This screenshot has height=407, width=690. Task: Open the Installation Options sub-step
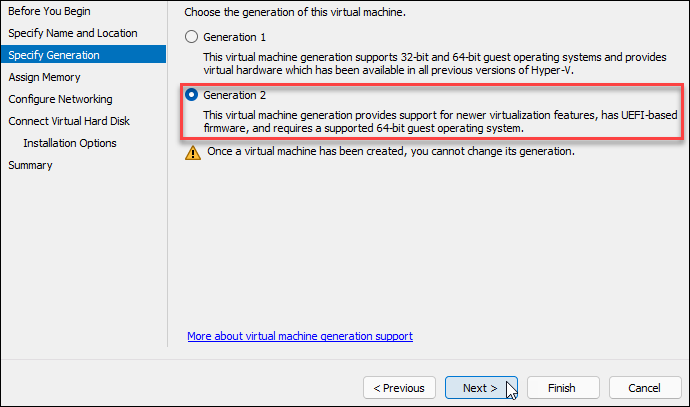click(x=69, y=143)
